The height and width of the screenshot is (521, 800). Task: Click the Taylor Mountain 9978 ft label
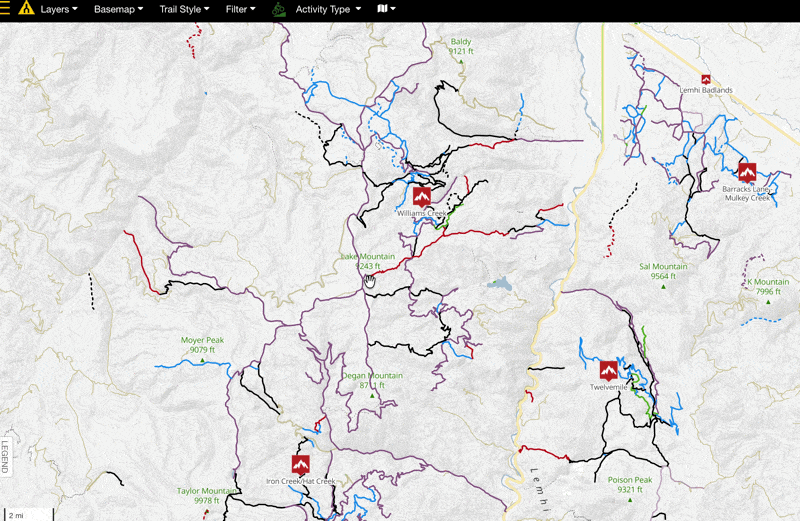[x=207, y=496]
